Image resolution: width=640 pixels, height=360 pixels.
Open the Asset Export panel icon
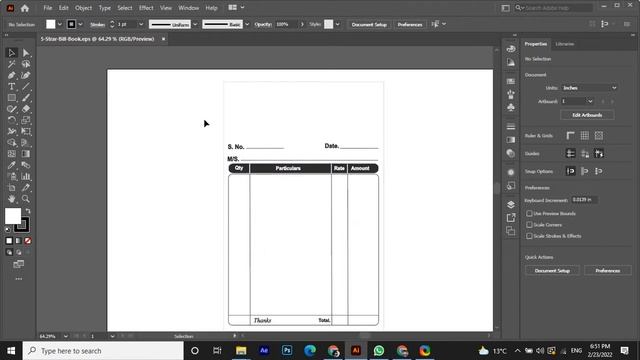[511, 218]
